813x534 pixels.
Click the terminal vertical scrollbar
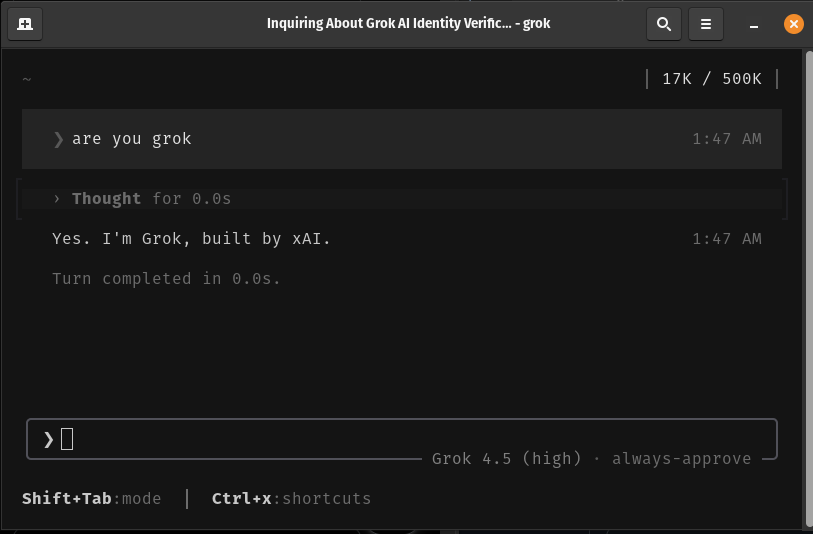(x=808, y=289)
